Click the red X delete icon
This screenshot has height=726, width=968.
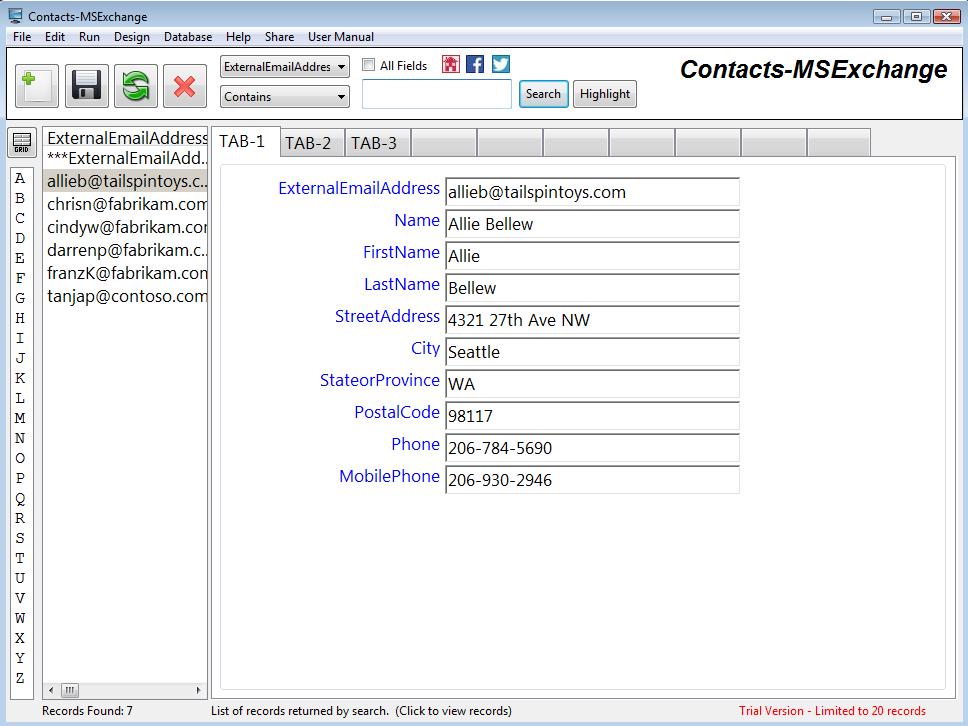tap(185, 86)
